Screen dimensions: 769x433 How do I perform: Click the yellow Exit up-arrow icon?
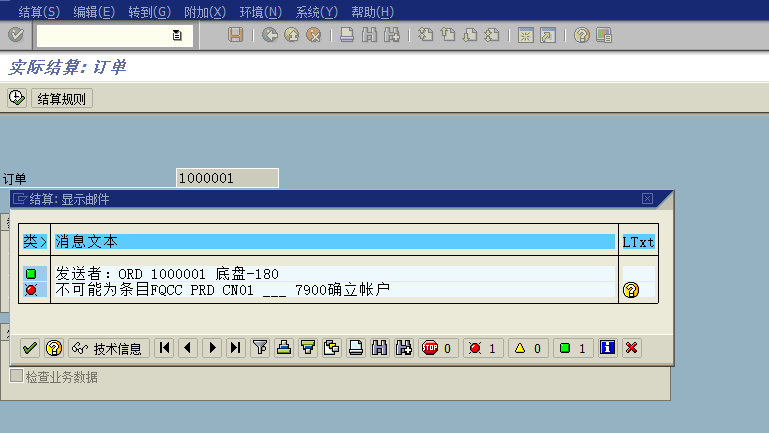[x=292, y=35]
